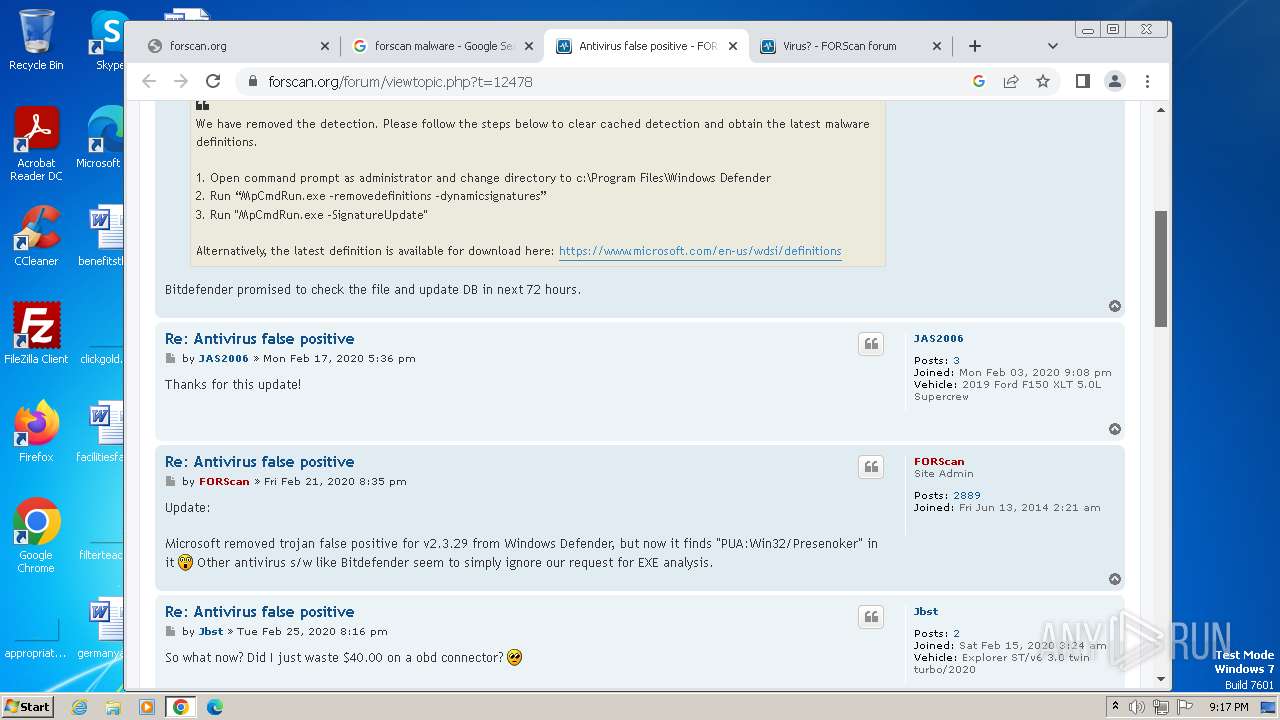Jump to top from JAS2006's post
1280x720 pixels.
pos(1115,429)
